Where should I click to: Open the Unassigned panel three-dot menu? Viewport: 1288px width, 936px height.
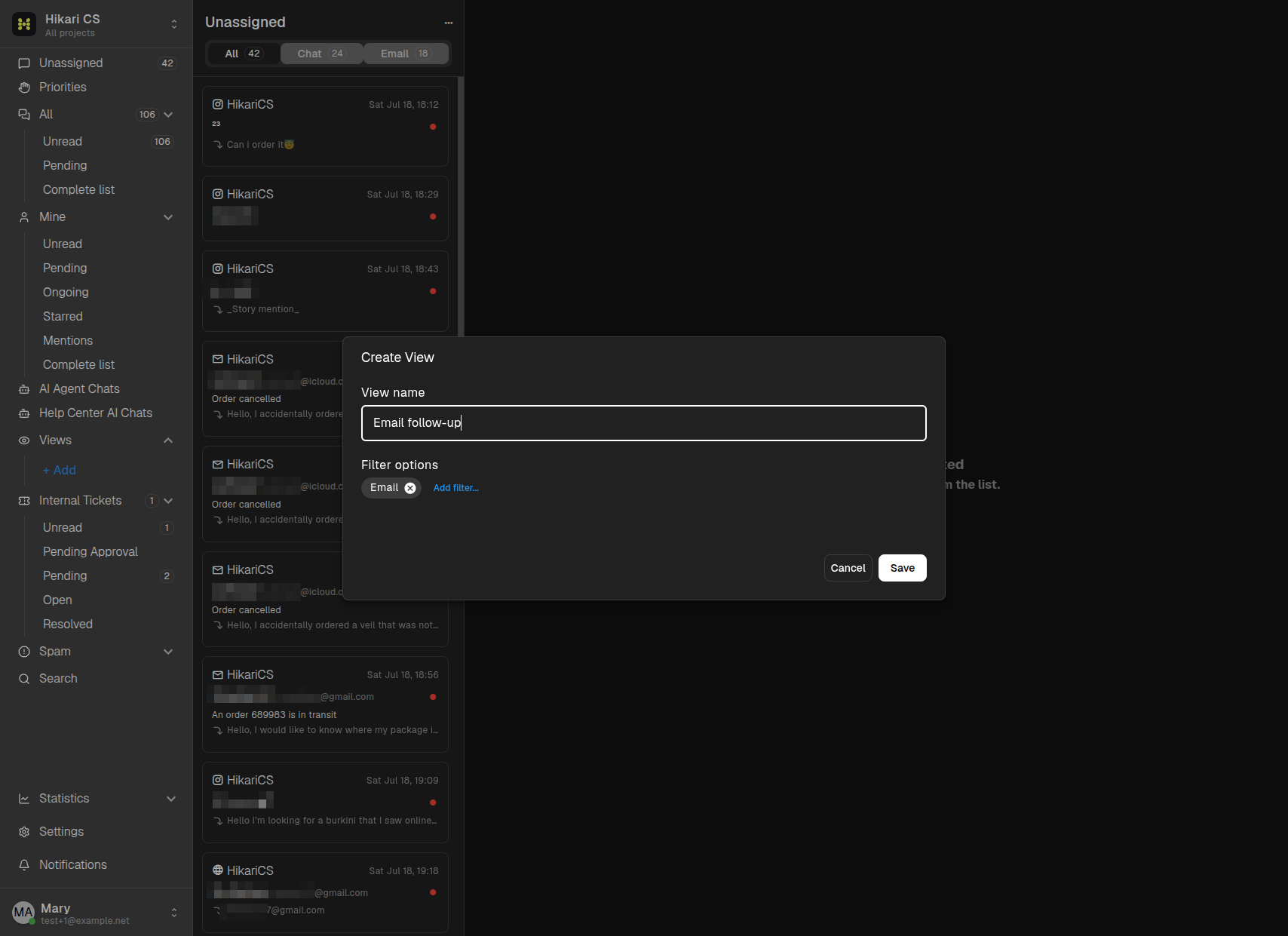(449, 23)
